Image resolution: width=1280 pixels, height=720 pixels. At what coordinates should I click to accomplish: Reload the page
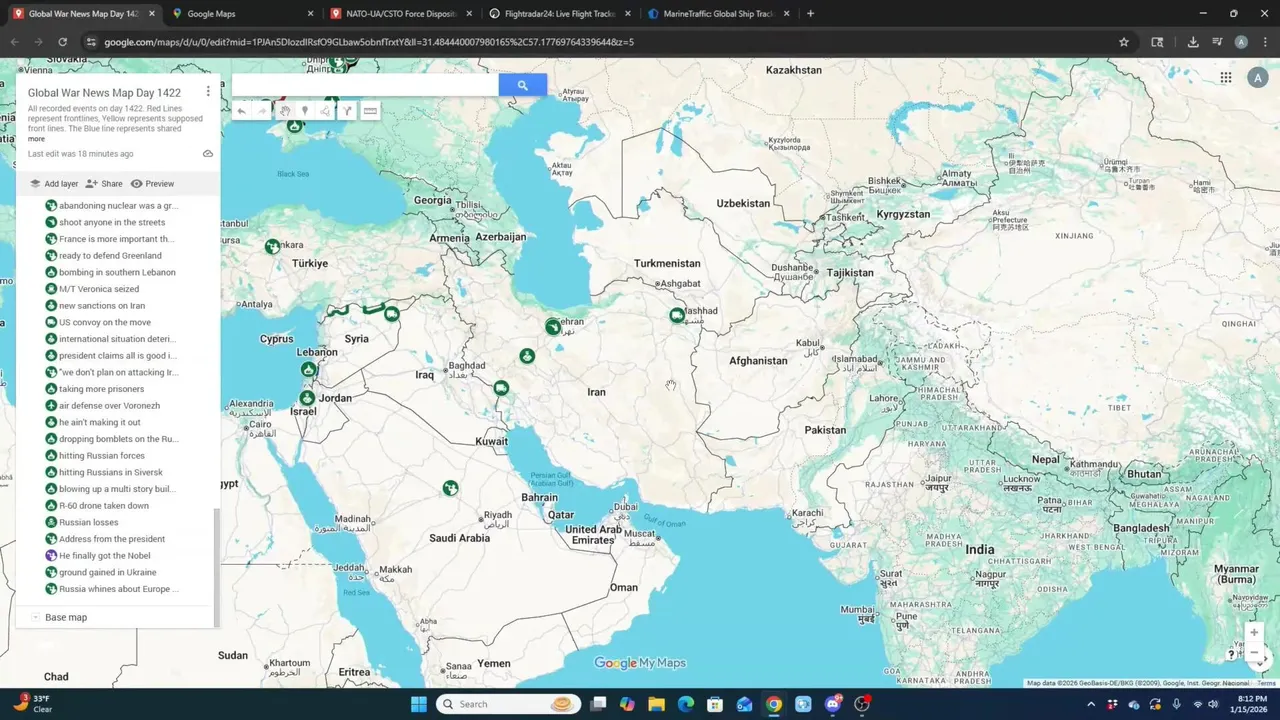(x=62, y=42)
